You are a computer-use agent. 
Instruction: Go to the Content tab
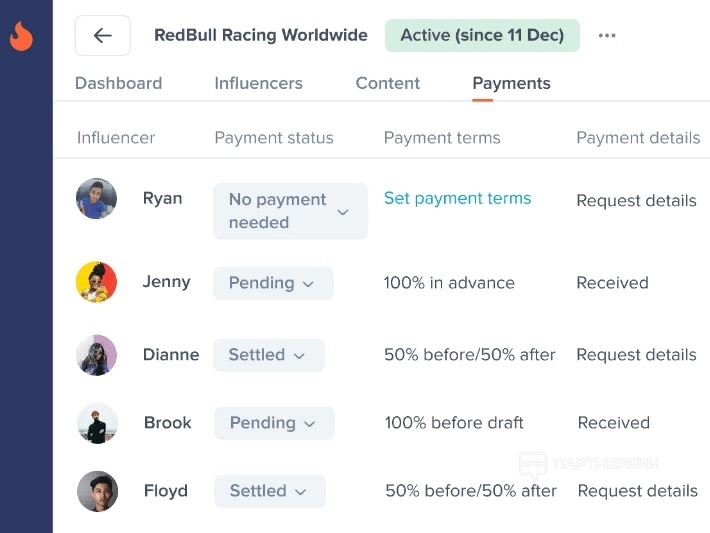386,84
